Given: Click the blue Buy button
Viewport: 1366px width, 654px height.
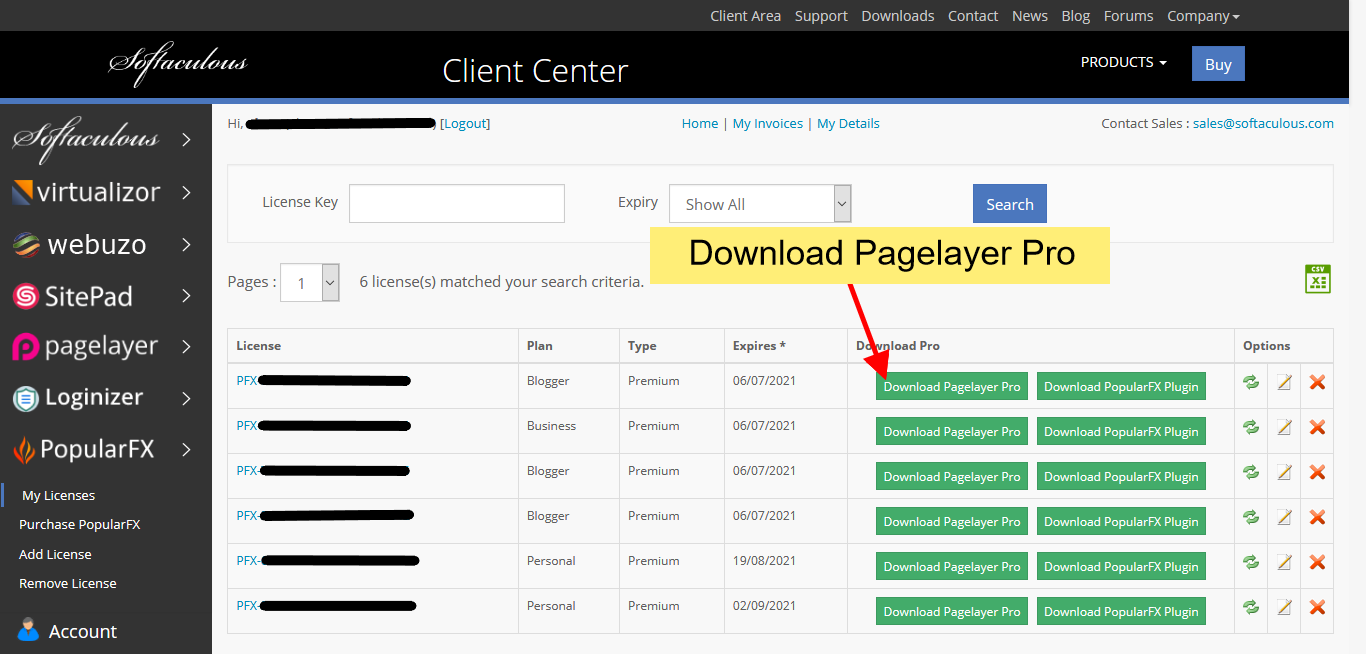Looking at the screenshot, I should click(x=1218, y=64).
